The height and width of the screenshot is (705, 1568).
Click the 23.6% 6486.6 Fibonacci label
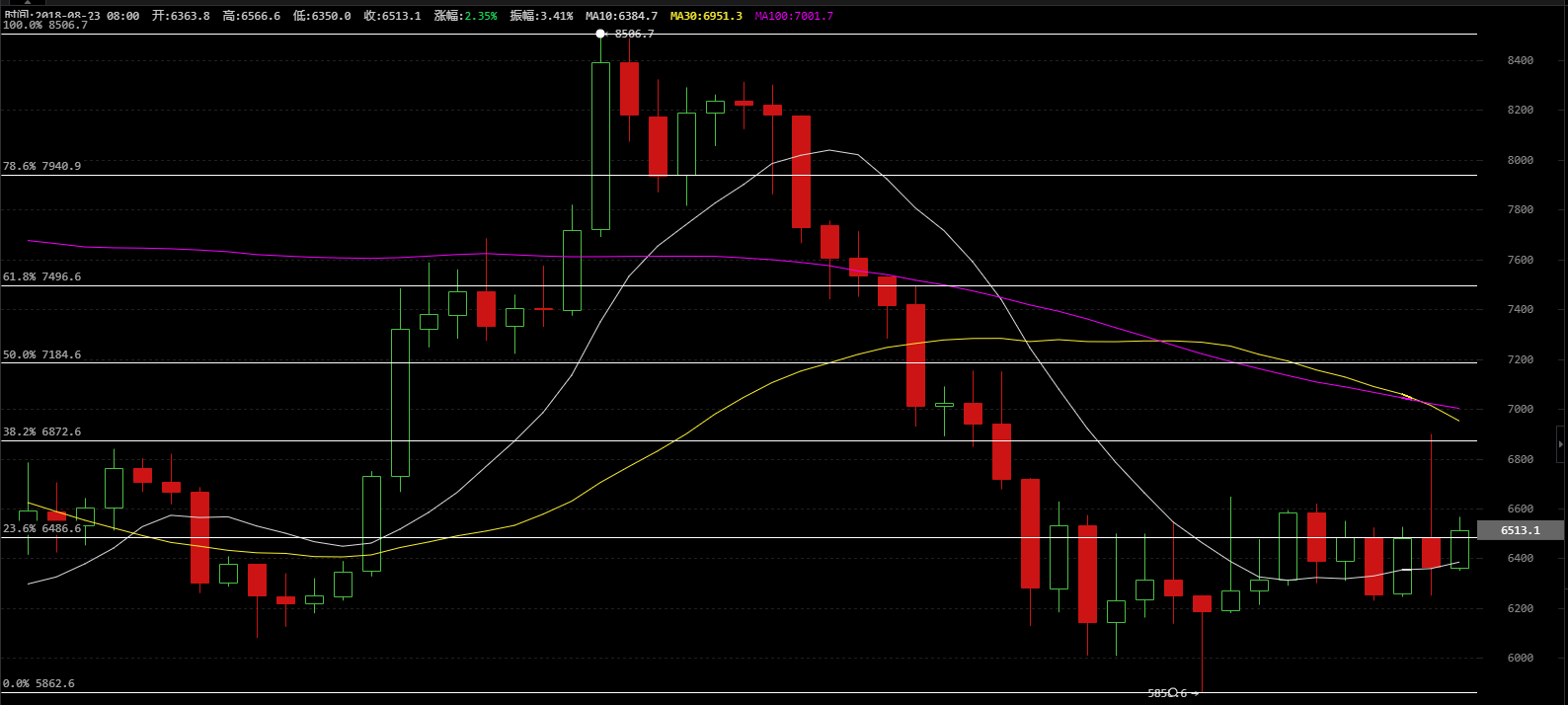point(41,528)
